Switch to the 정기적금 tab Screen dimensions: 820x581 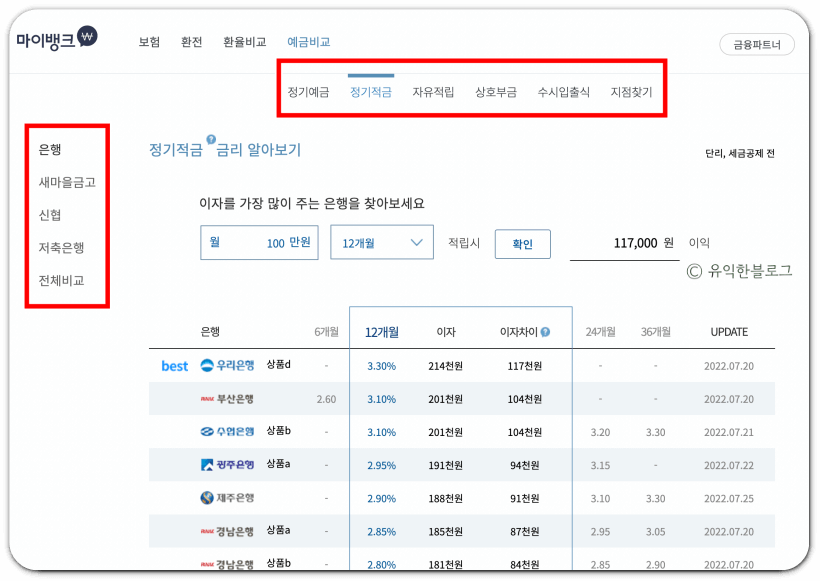371,92
